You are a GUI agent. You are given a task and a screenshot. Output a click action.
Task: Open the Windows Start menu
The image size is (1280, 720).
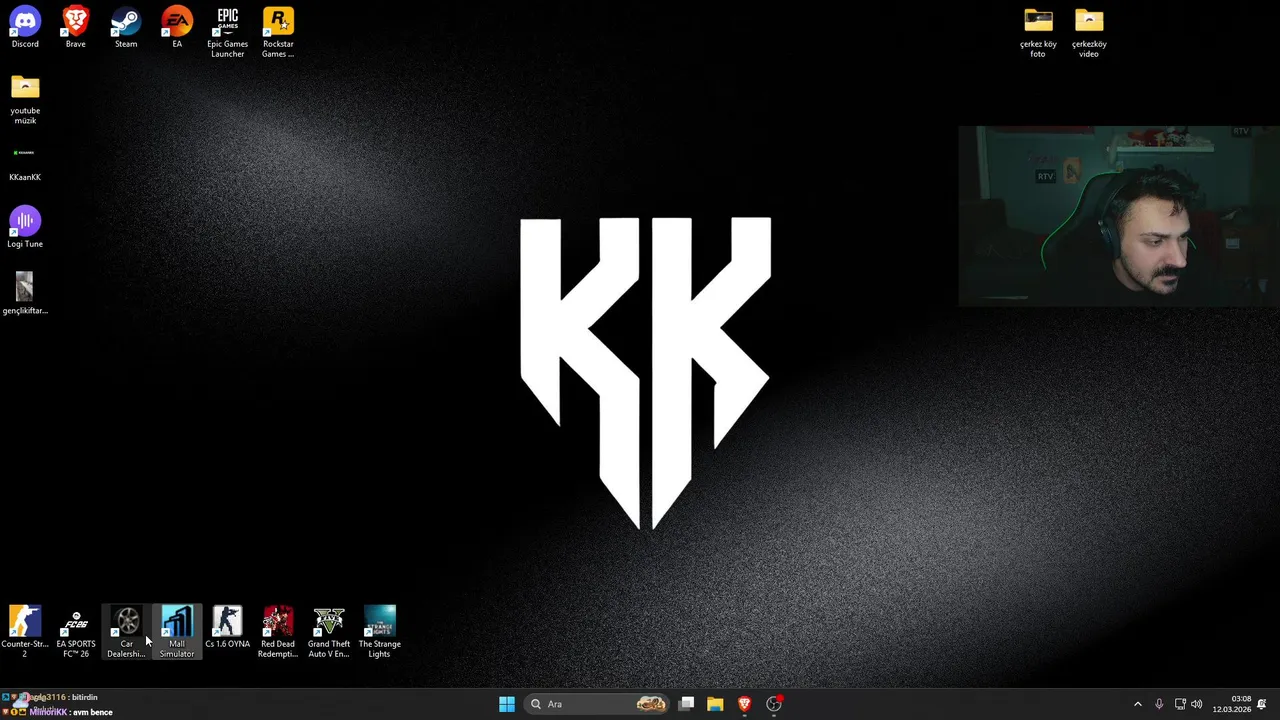(507, 704)
